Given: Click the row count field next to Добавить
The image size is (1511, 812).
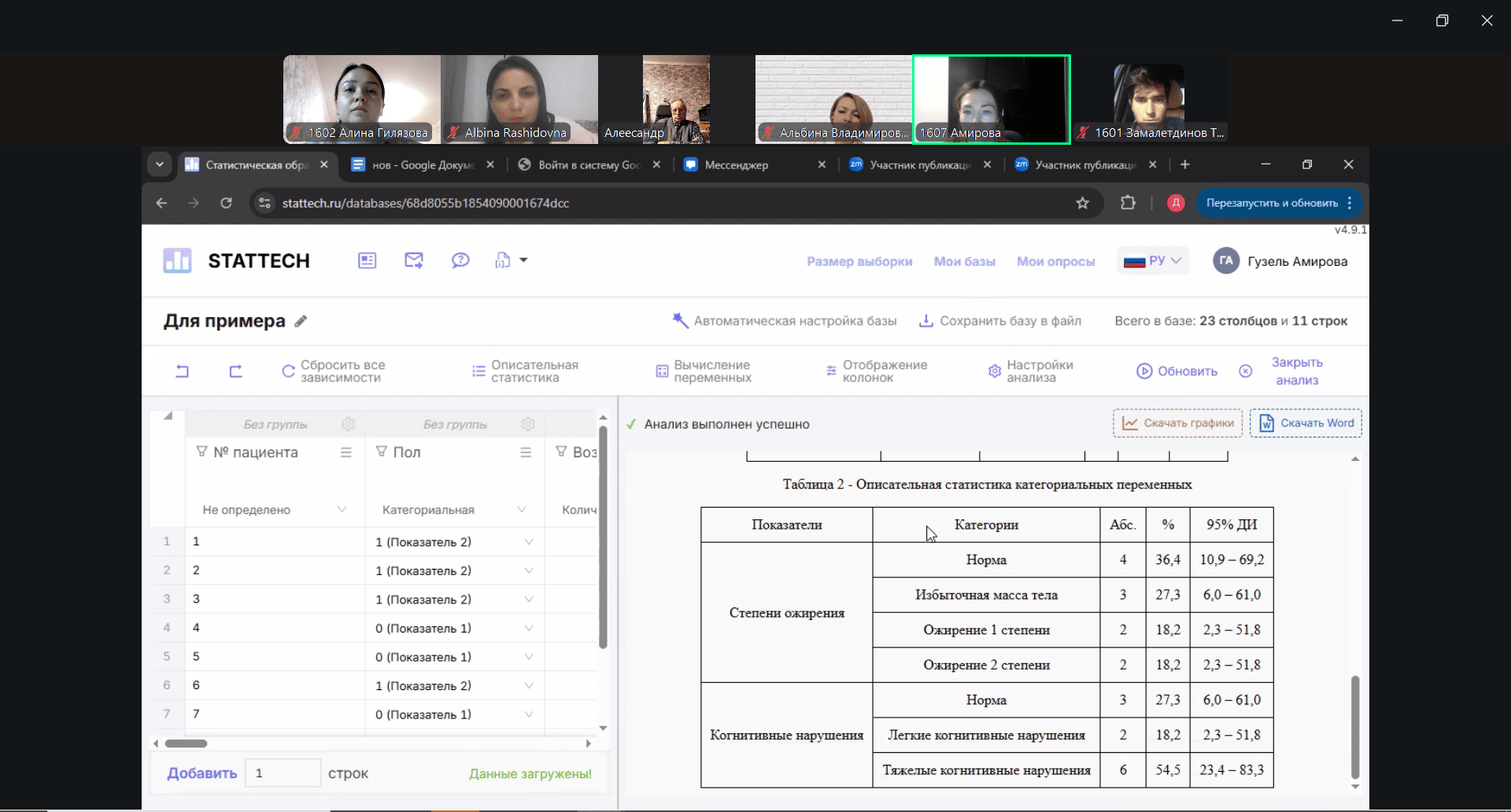Looking at the screenshot, I should [283, 773].
